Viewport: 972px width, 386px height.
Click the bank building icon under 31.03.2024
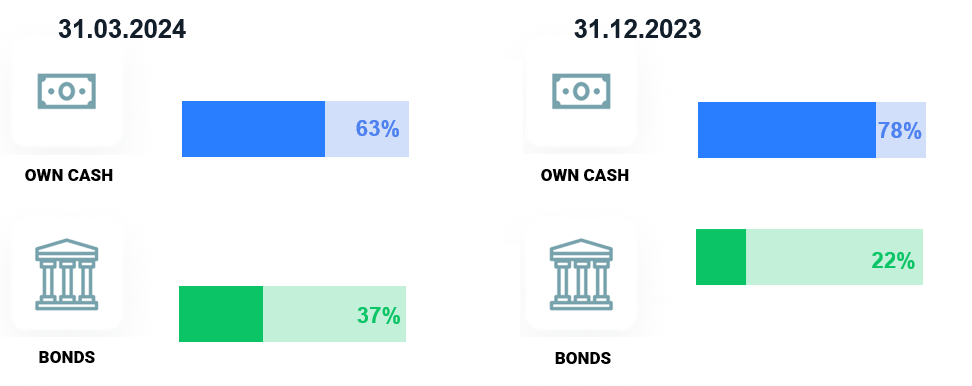point(66,274)
